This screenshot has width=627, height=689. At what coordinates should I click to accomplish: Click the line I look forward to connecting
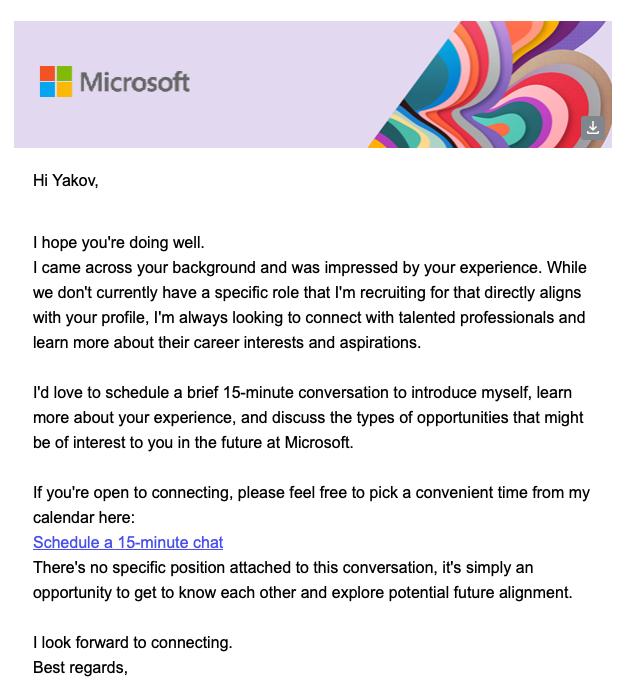click(133, 642)
